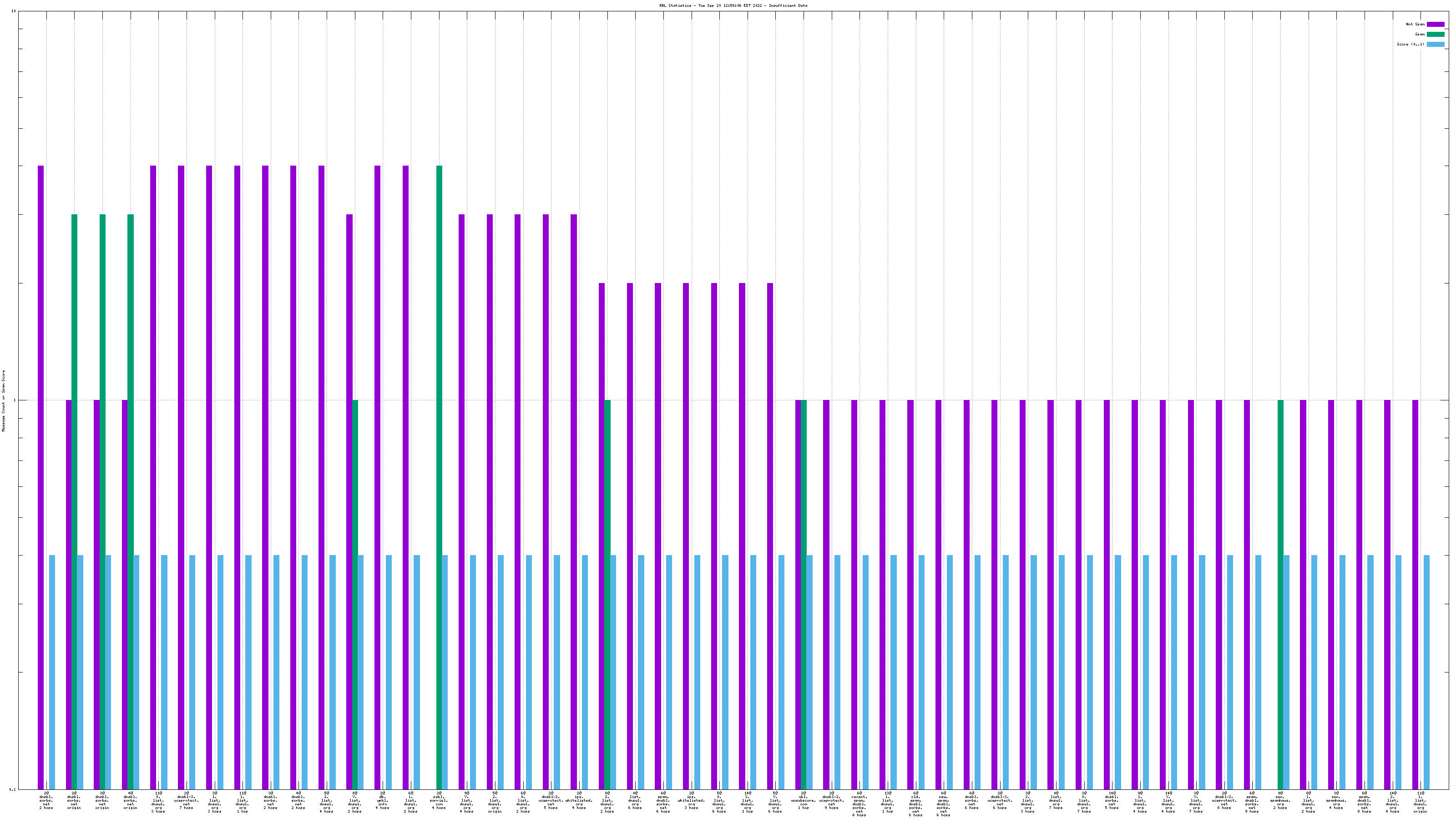Click the ubl.unsubscore.com 1 hop label
The image size is (1456, 819).
803,800
